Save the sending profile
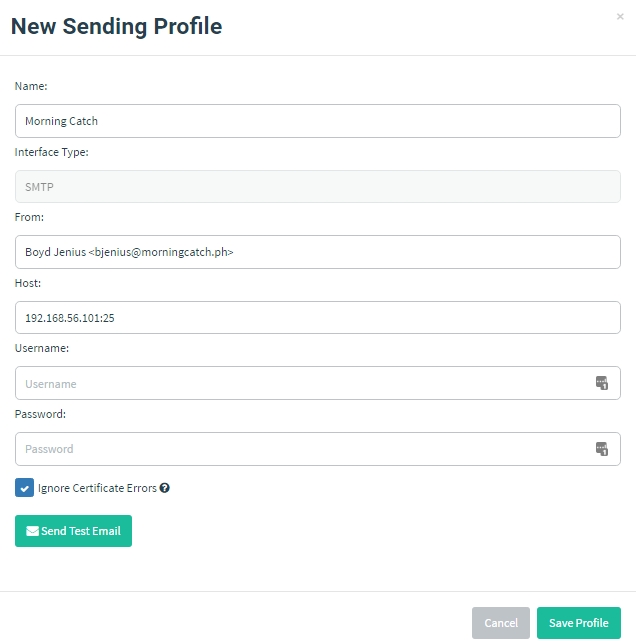636x641 pixels. 578,623
